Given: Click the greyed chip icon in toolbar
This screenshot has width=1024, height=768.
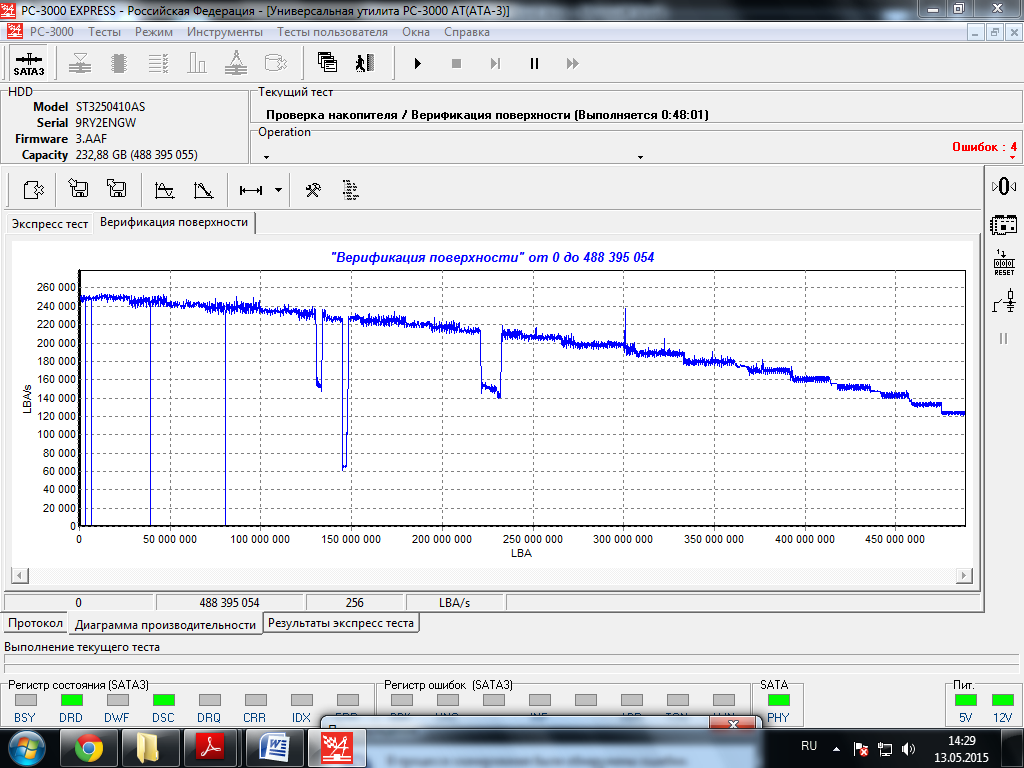Looking at the screenshot, I should click(119, 63).
